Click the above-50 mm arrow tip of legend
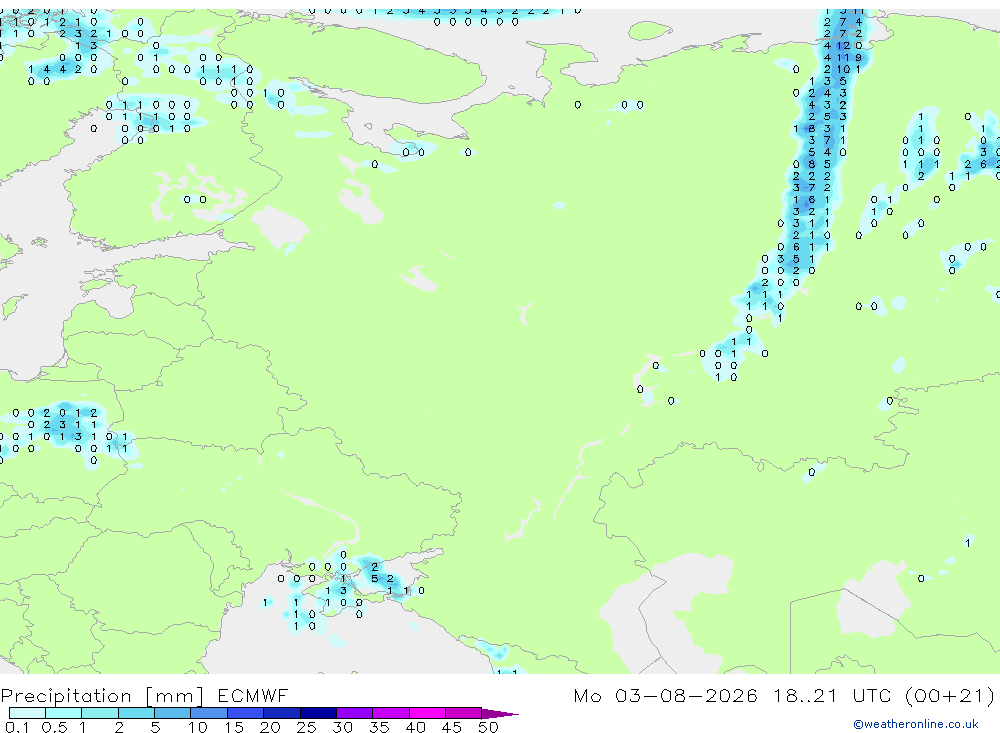The image size is (1000, 733). (499, 713)
